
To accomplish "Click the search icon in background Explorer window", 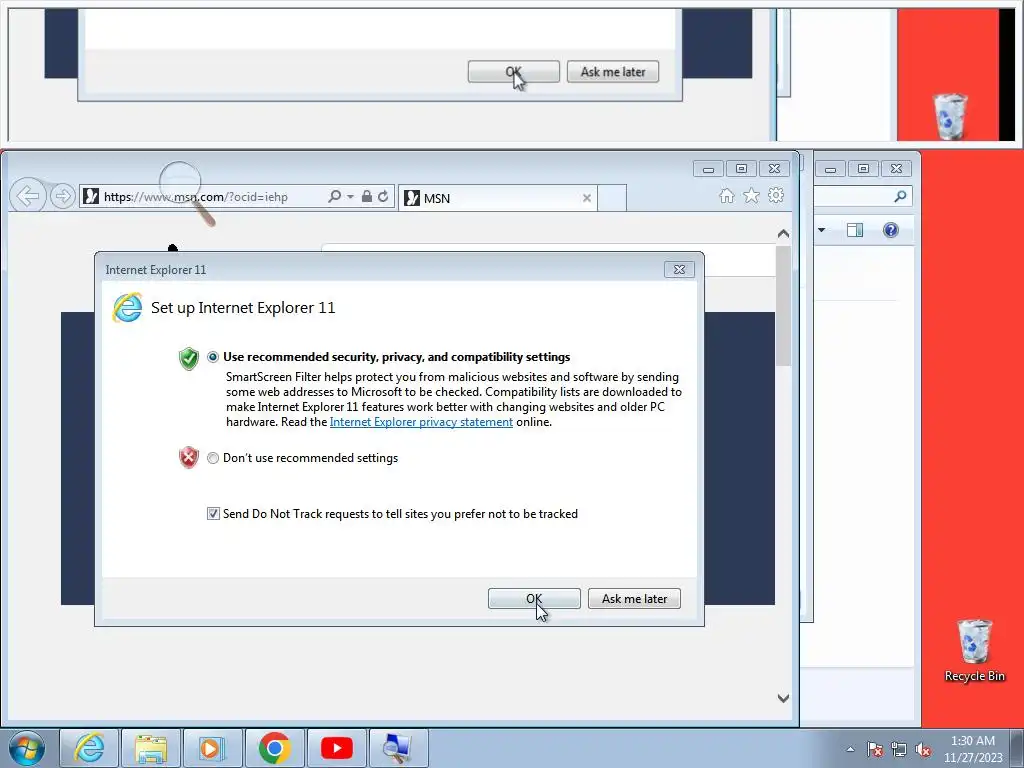I will tap(900, 196).
